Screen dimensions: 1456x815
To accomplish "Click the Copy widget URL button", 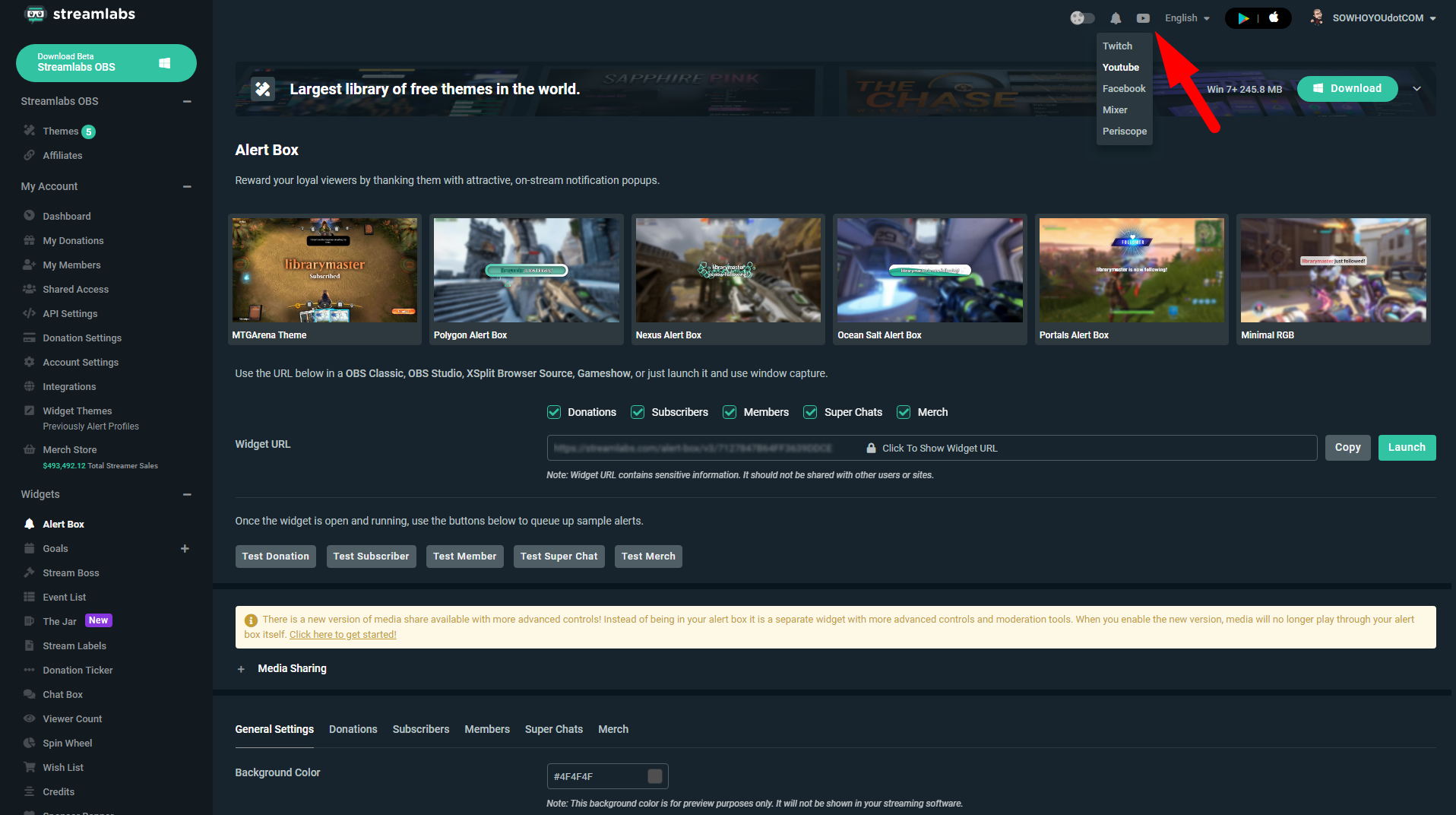I will tap(1347, 447).
